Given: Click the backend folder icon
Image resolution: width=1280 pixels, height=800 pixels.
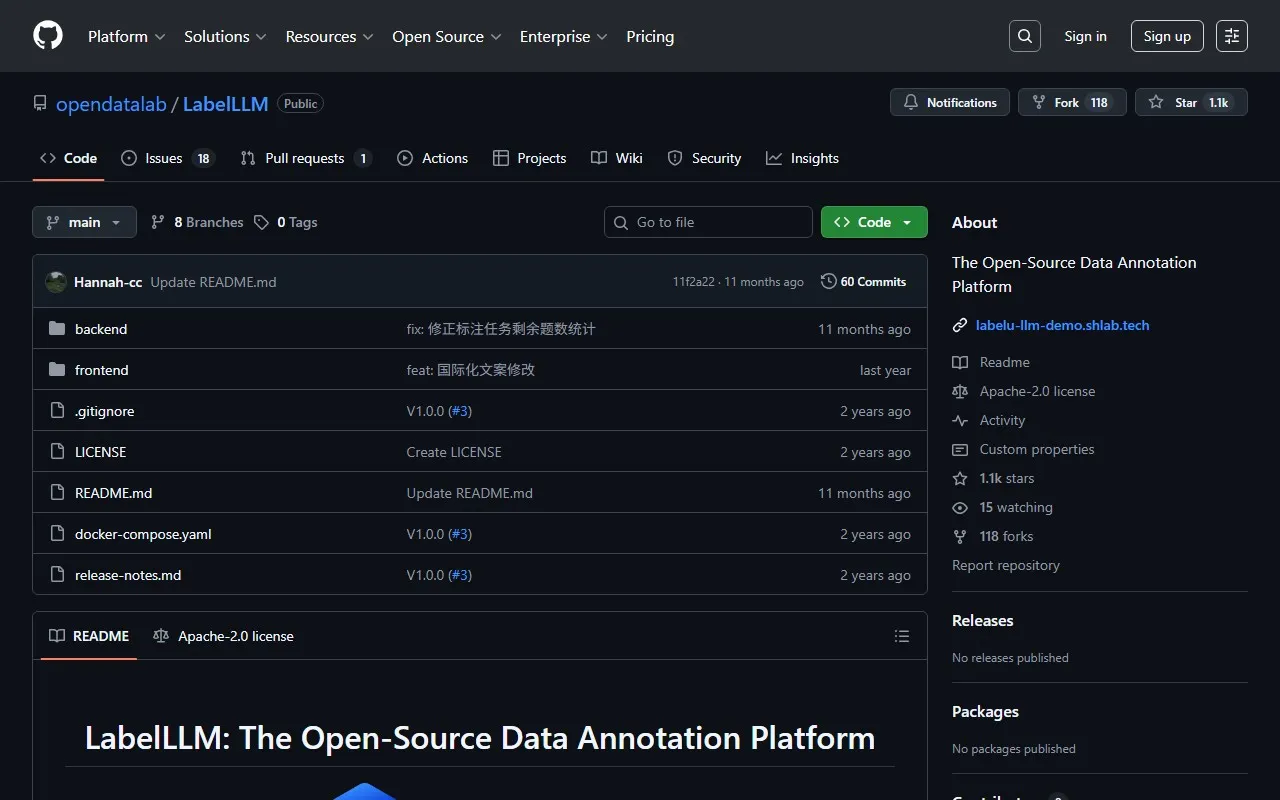Looking at the screenshot, I should pyautogui.click(x=57, y=329).
